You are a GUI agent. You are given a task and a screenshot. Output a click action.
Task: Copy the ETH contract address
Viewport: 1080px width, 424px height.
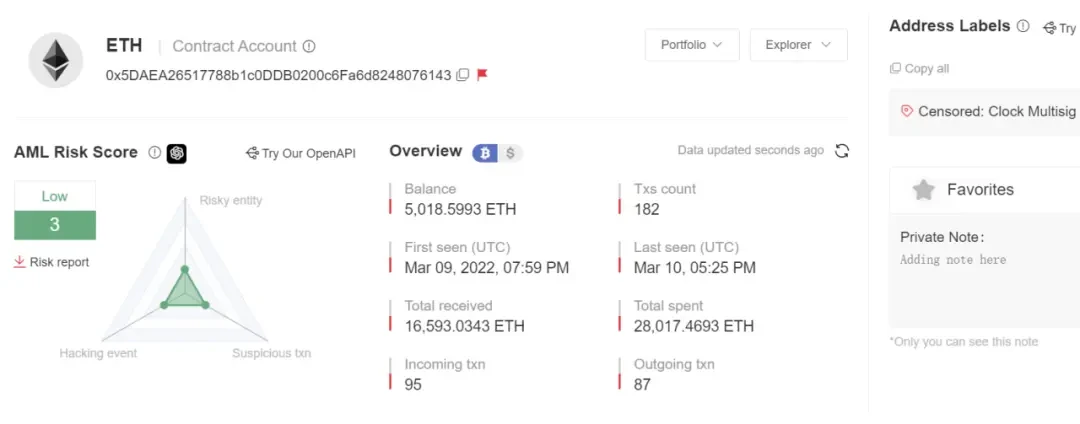(462, 75)
